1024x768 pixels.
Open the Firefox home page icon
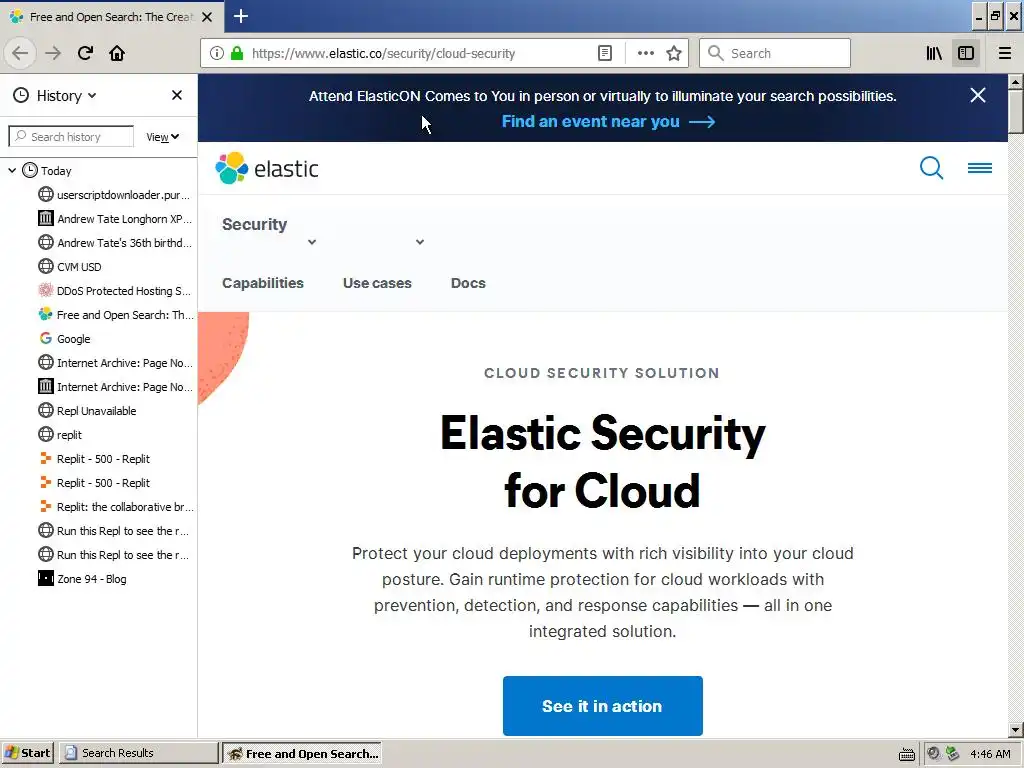[x=117, y=54]
